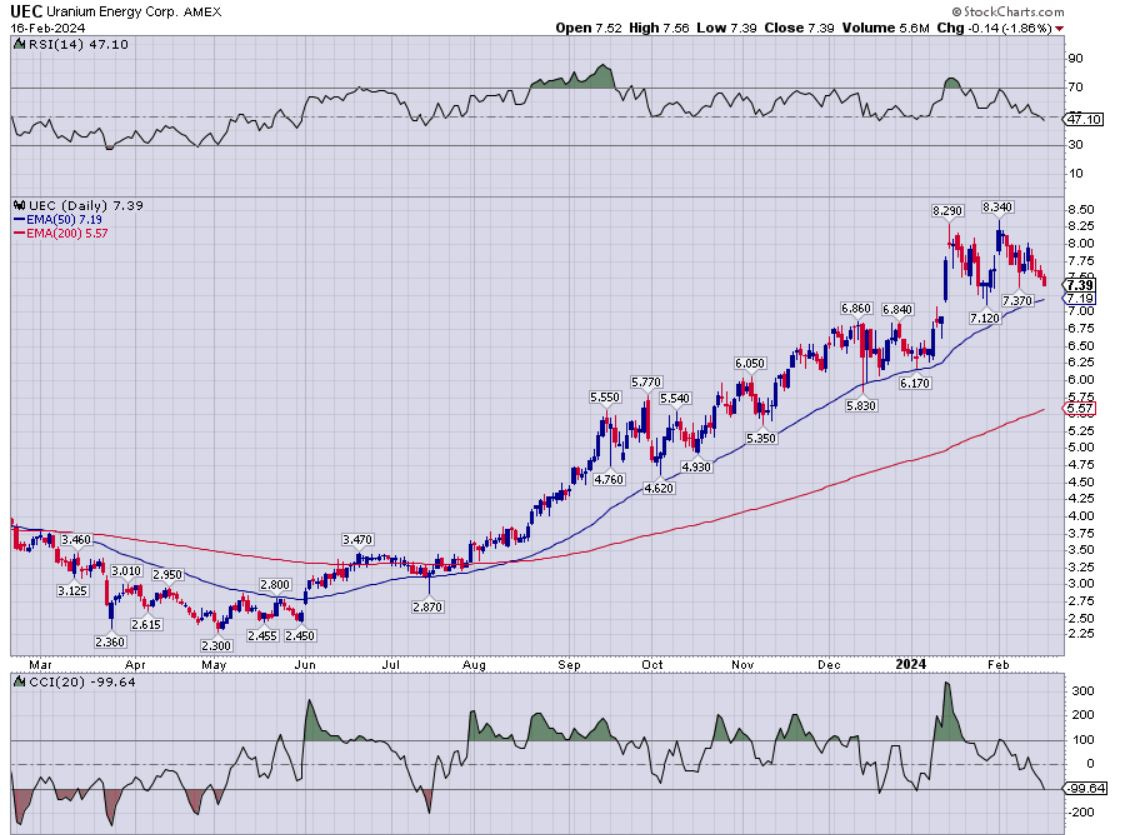
Task: Click the AMEX exchange label
Action: pos(202,12)
